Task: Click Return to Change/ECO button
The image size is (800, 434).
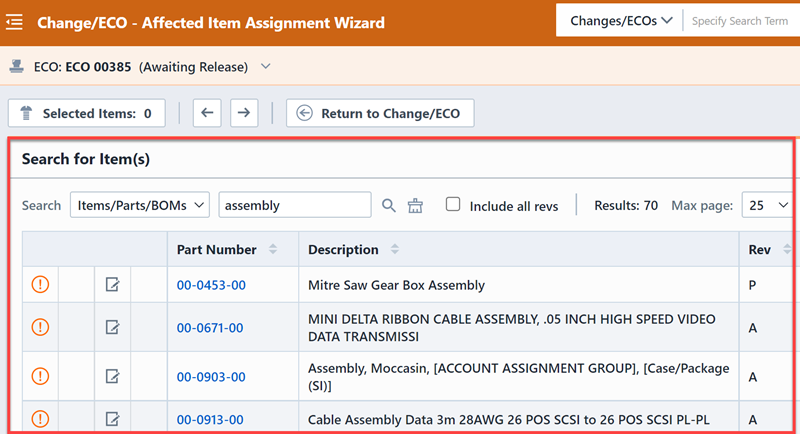Action: (380, 113)
